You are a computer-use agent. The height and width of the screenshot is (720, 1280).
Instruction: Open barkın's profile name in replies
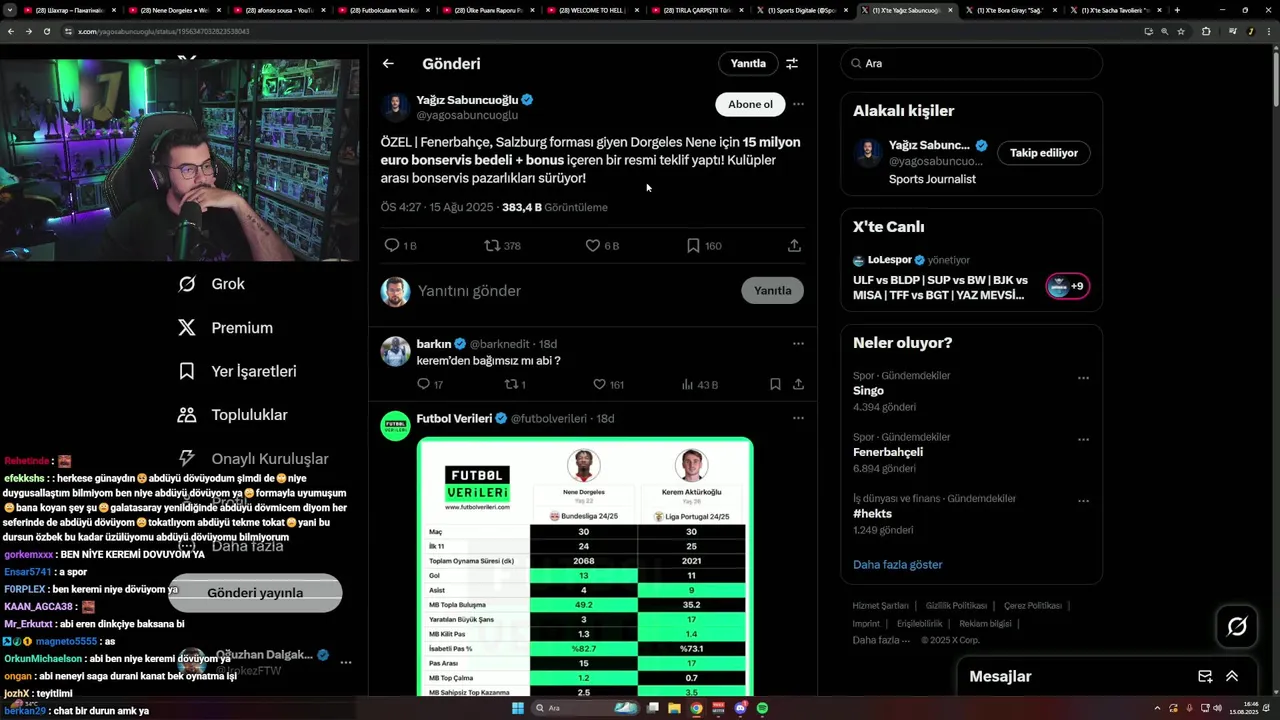pyautogui.click(x=434, y=344)
